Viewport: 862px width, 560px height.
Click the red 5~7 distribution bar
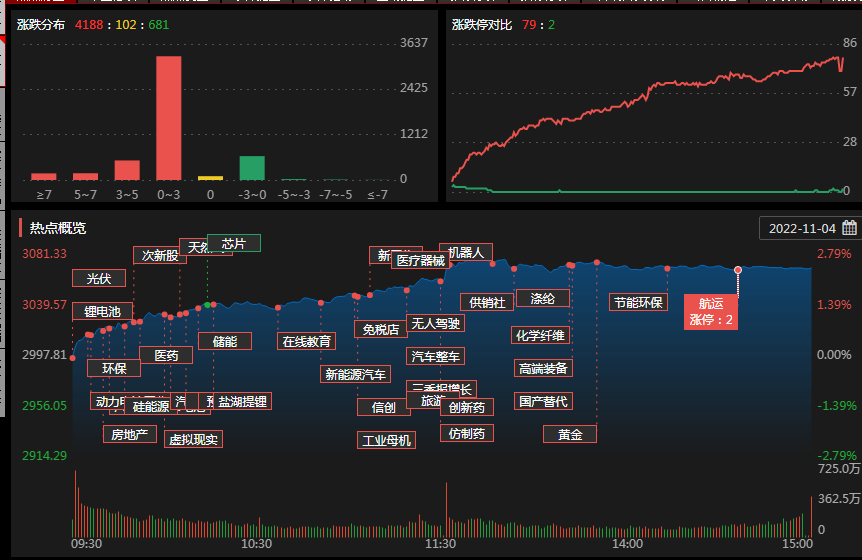[x=86, y=177]
